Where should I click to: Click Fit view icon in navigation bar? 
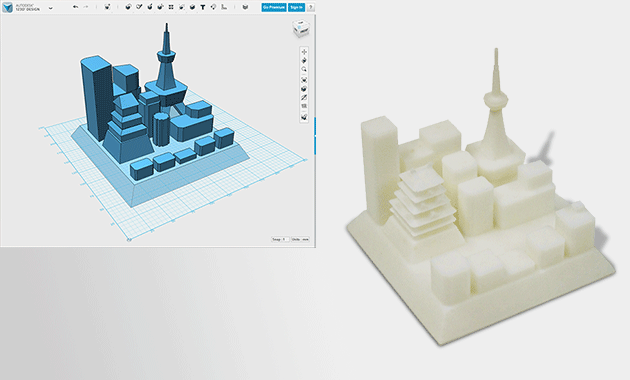click(304, 80)
